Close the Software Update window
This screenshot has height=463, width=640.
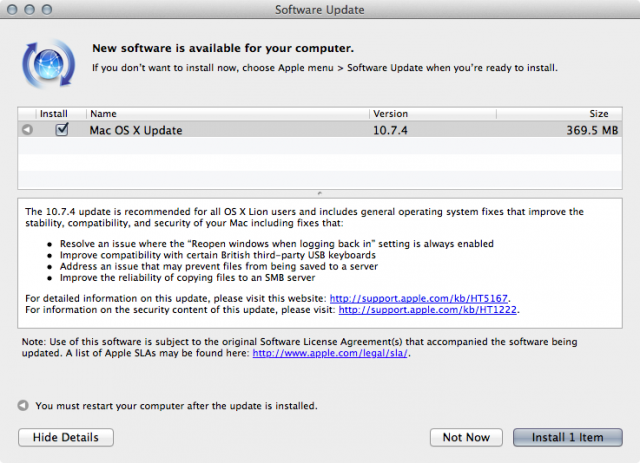click(12, 9)
